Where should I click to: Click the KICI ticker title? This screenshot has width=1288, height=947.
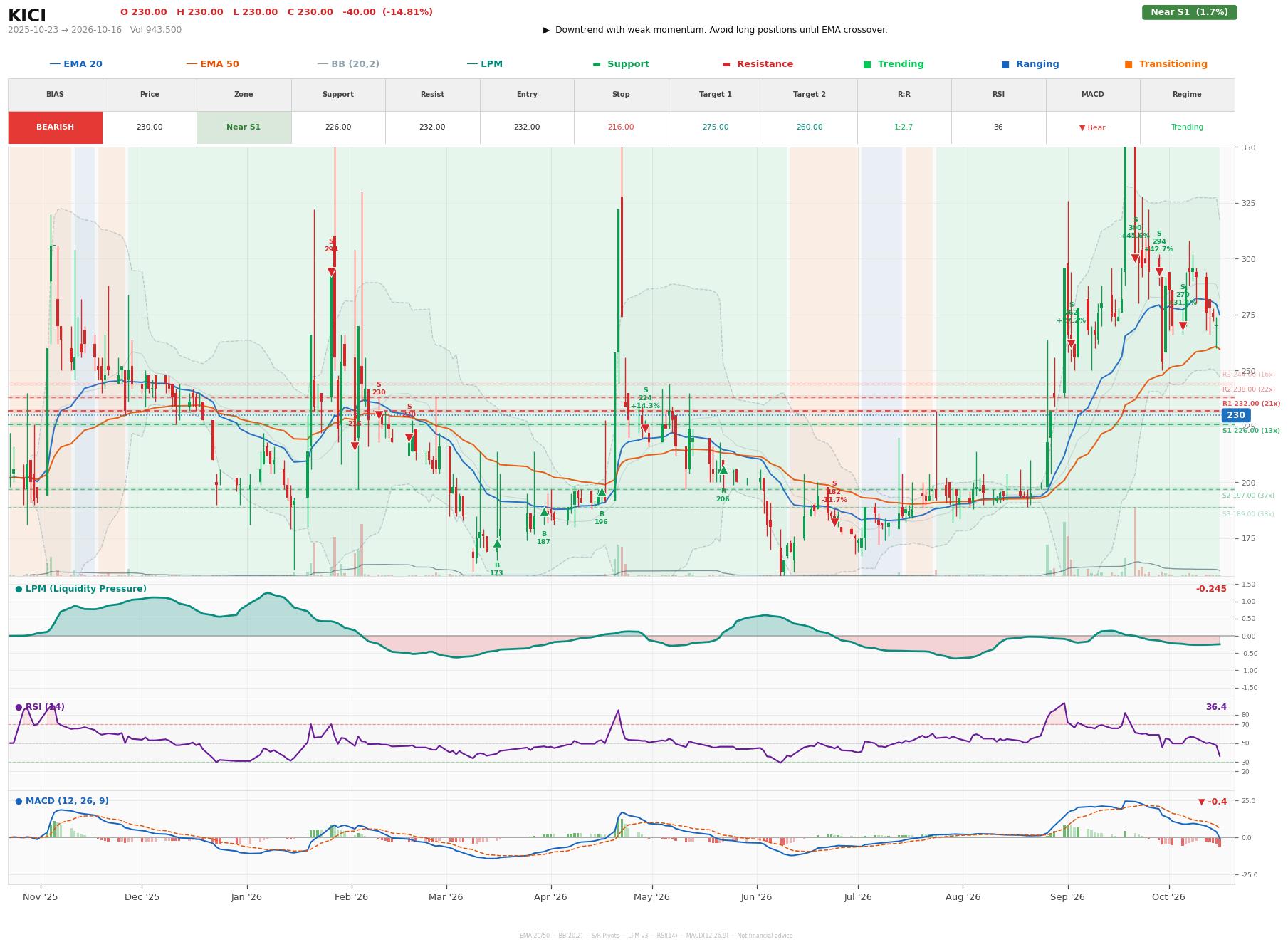tap(27, 16)
